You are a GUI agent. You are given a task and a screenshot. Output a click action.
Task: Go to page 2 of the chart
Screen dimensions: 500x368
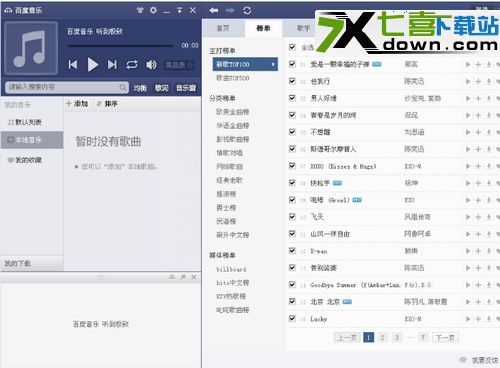point(383,338)
